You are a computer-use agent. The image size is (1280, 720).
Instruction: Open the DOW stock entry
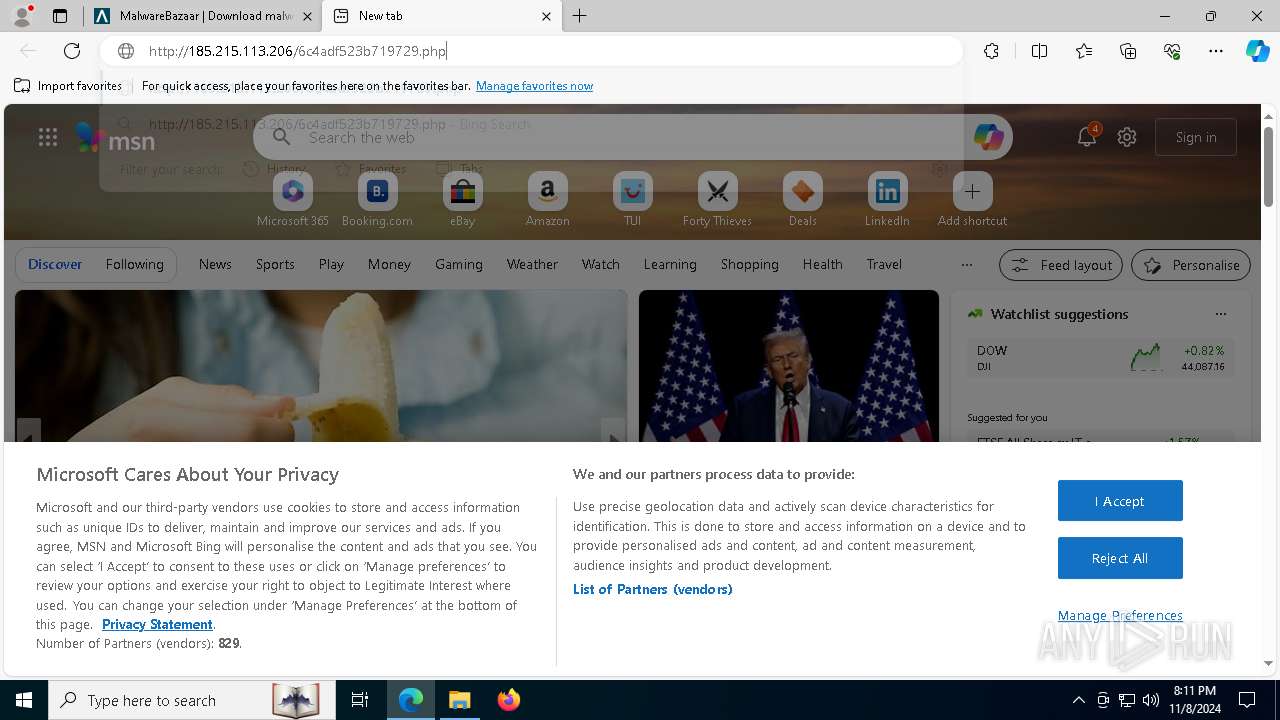(x=1100, y=358)
